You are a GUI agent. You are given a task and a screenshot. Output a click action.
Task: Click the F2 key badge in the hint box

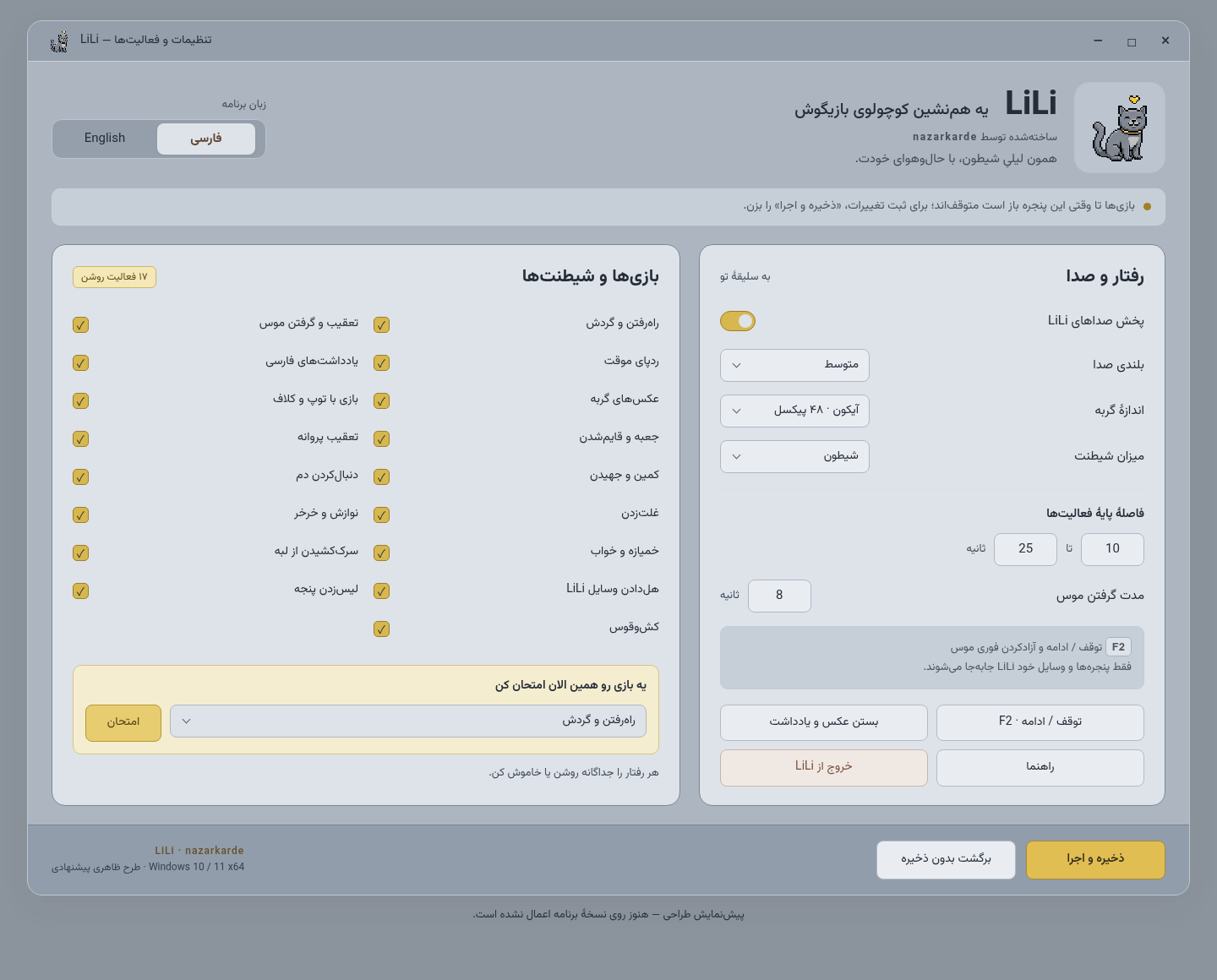point(1118,647)
